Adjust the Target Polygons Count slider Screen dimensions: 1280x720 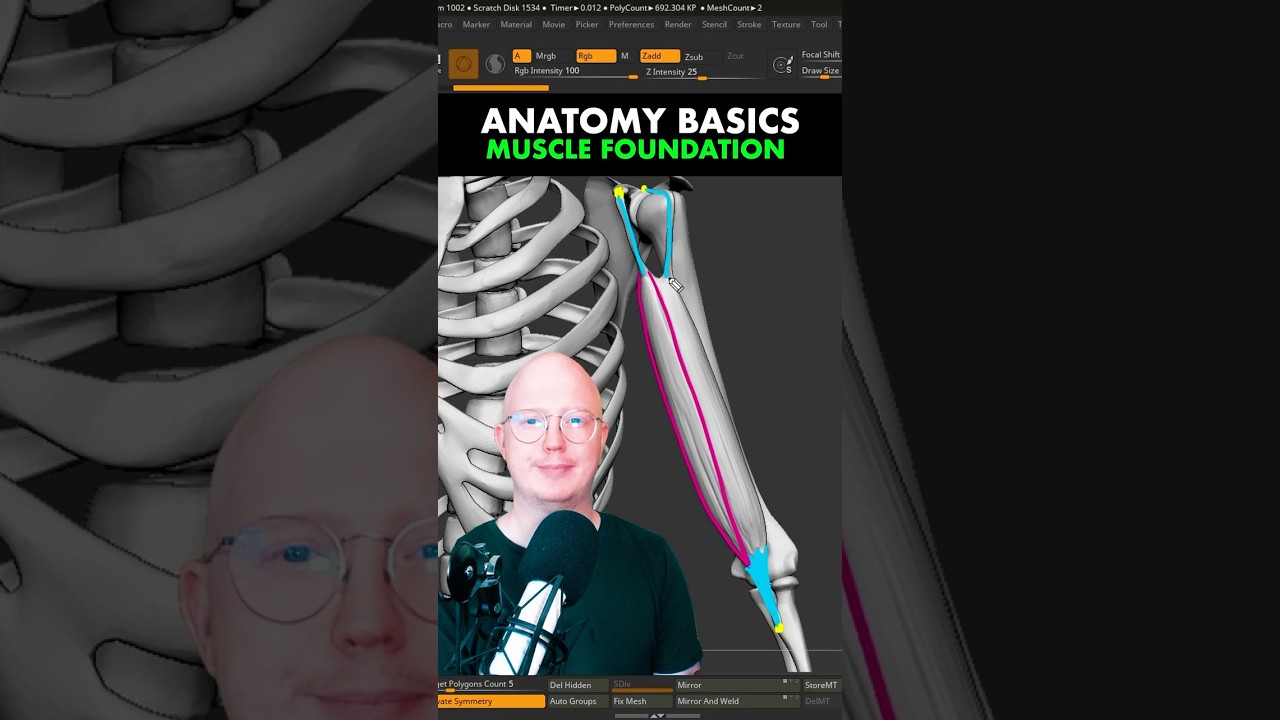click(491, 685)
